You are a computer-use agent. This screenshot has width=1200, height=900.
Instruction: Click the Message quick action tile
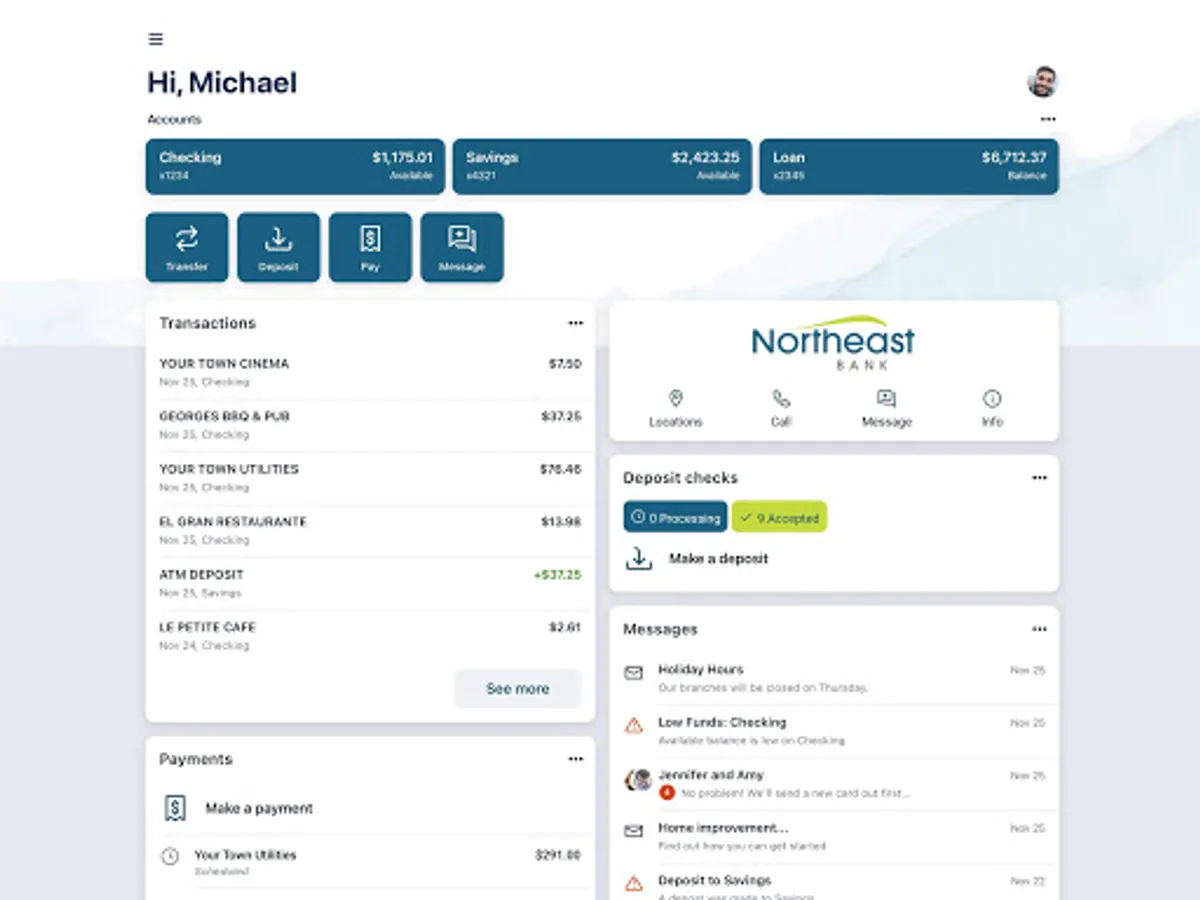462,247
